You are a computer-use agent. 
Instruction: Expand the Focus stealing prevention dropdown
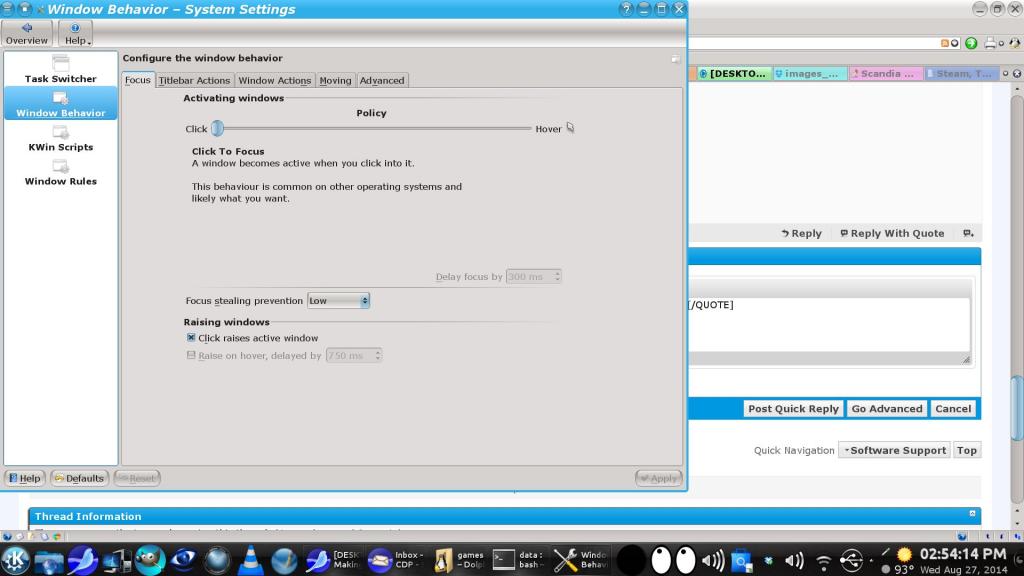pos(338,300)
